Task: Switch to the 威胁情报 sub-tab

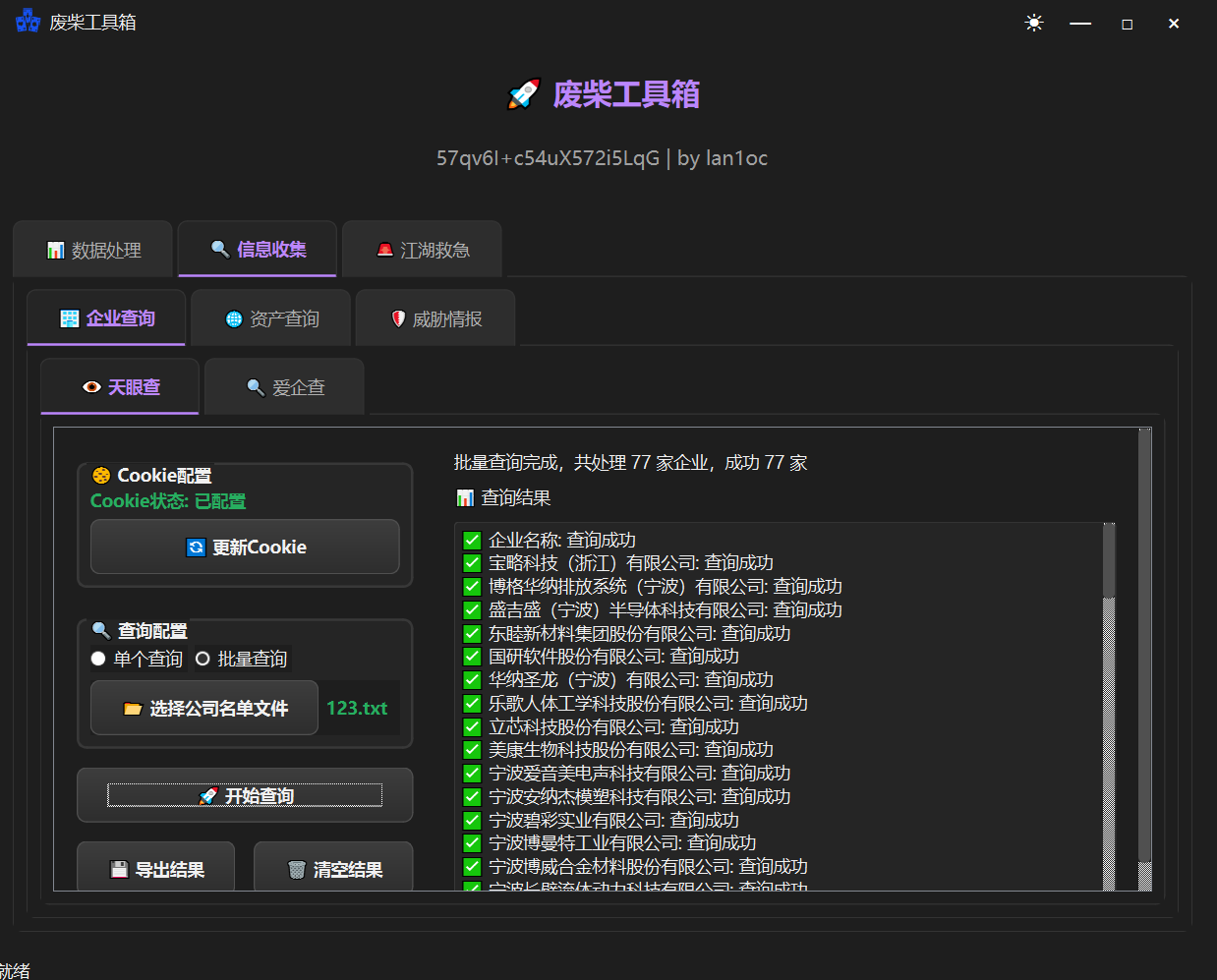Action: click(x=435, y=319)
